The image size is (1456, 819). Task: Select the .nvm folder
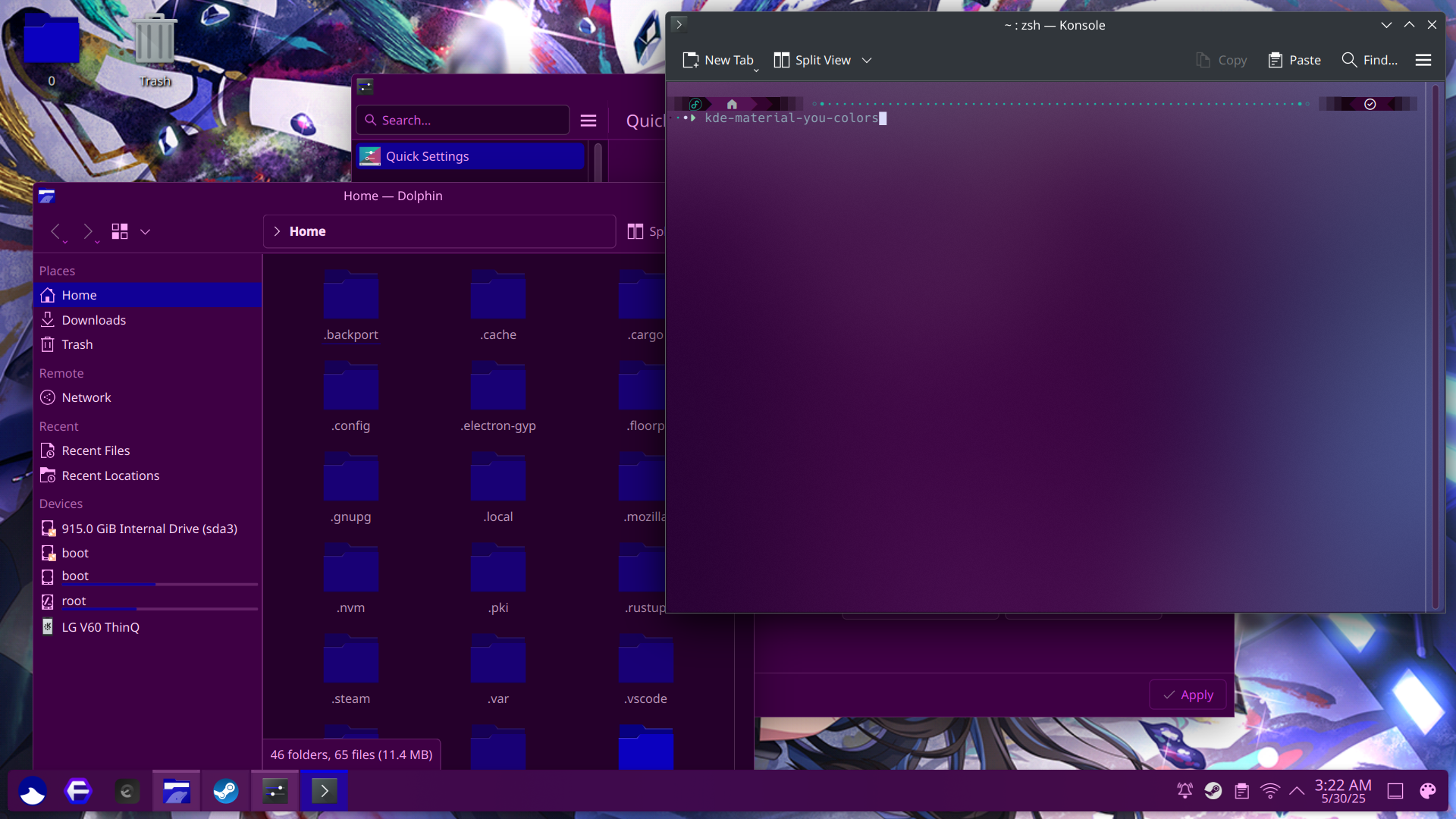pos(351,579)
